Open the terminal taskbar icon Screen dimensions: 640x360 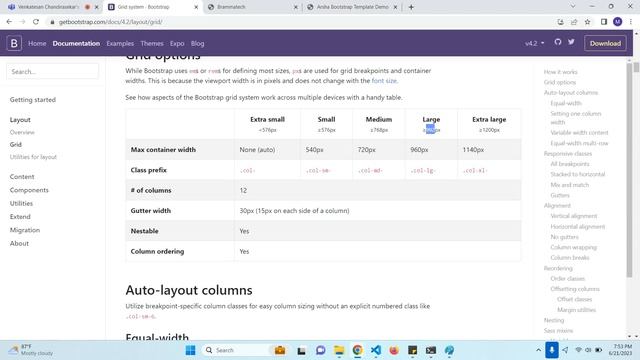click(x=431, y=350)
